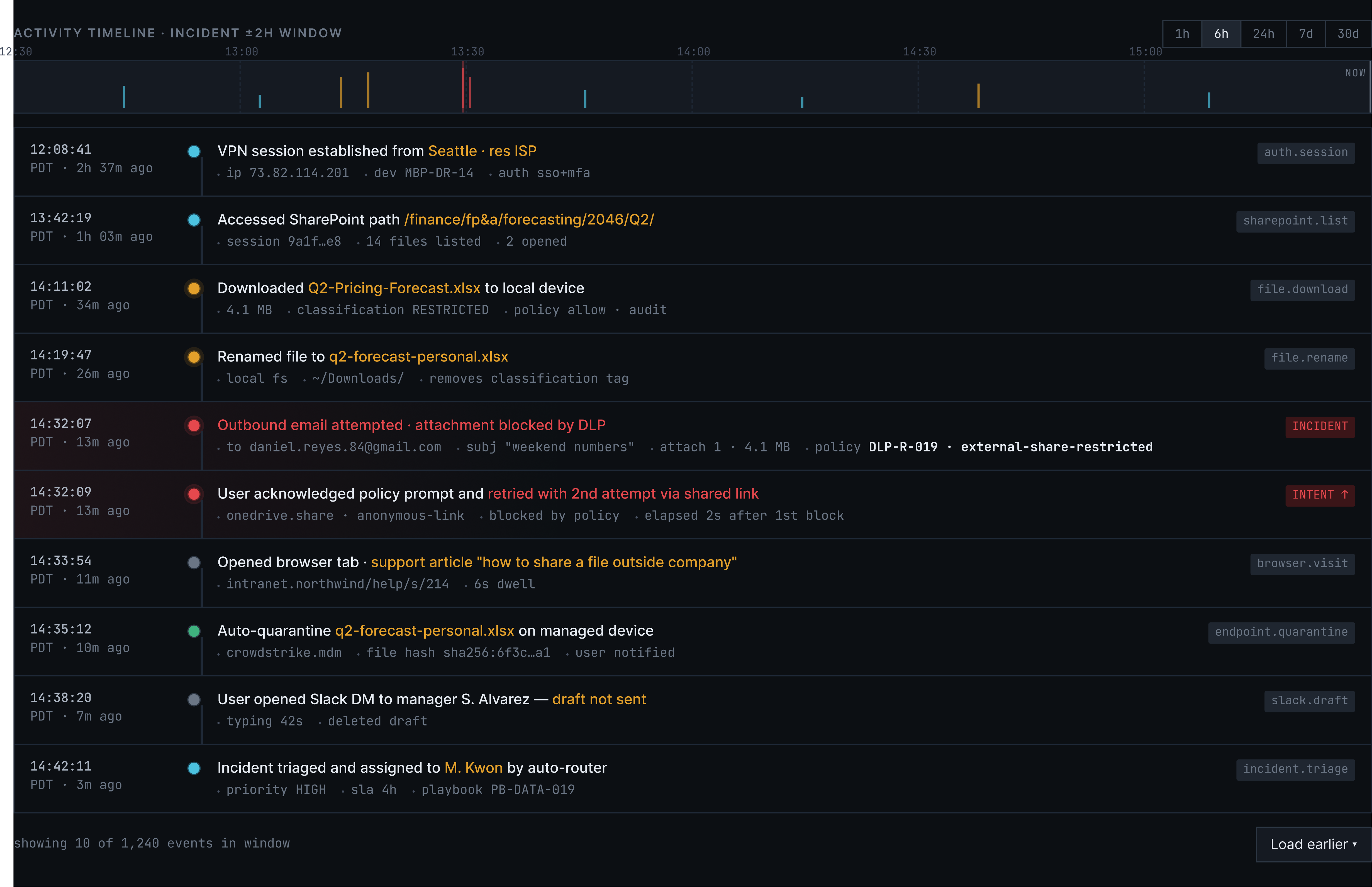Click the 'retried with 2nd attempt via shared link' text
1372x887 pixels.
[x=623, y=494]
